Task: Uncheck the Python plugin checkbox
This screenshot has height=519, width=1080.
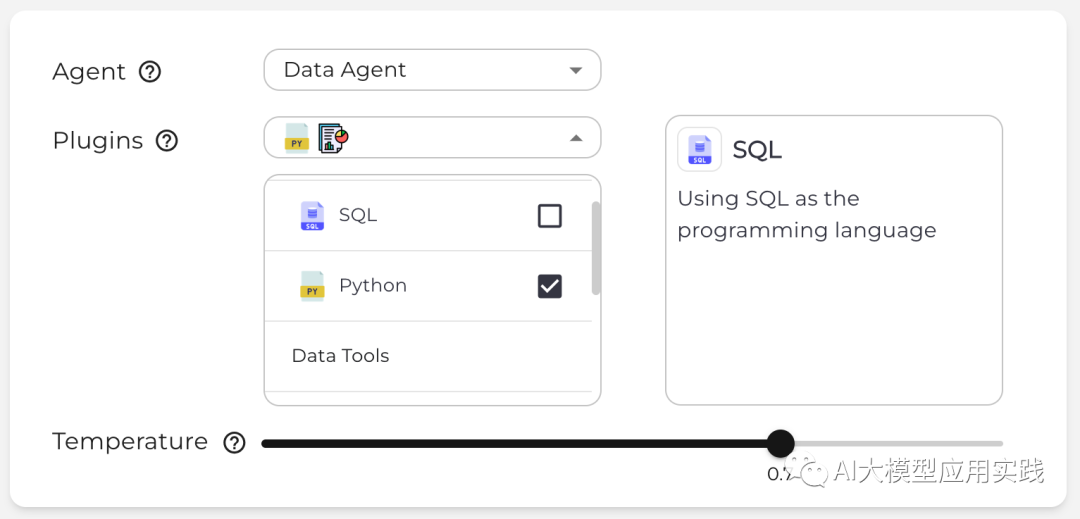Action: point(550,286)
